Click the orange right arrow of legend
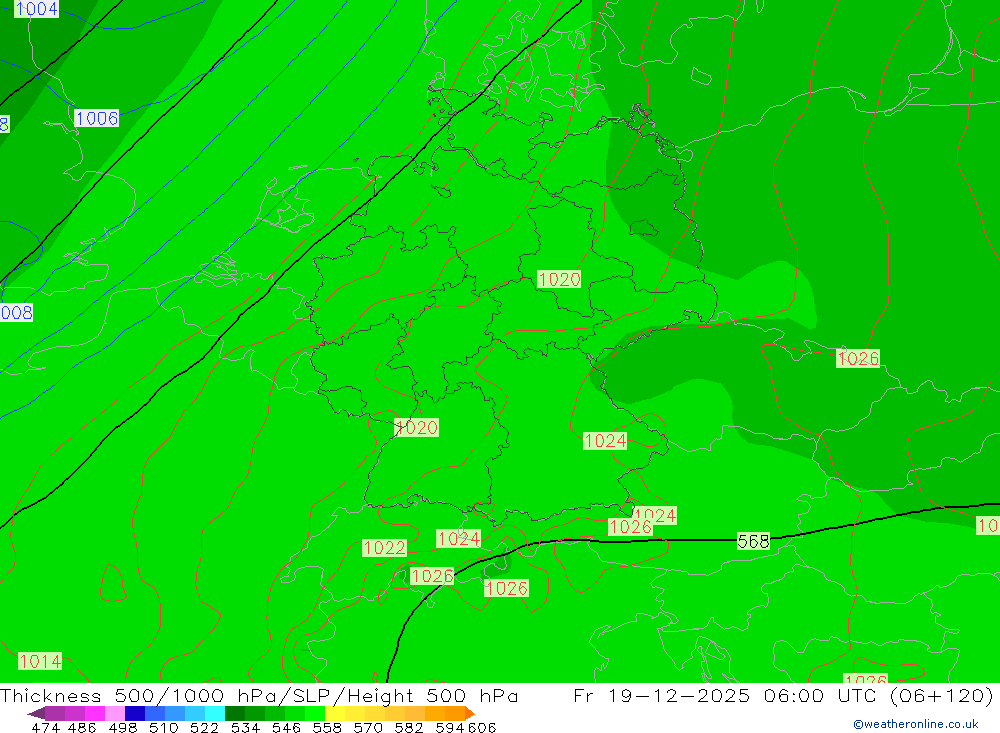Viewport: 1000px width, 733px height. [470, 713]
